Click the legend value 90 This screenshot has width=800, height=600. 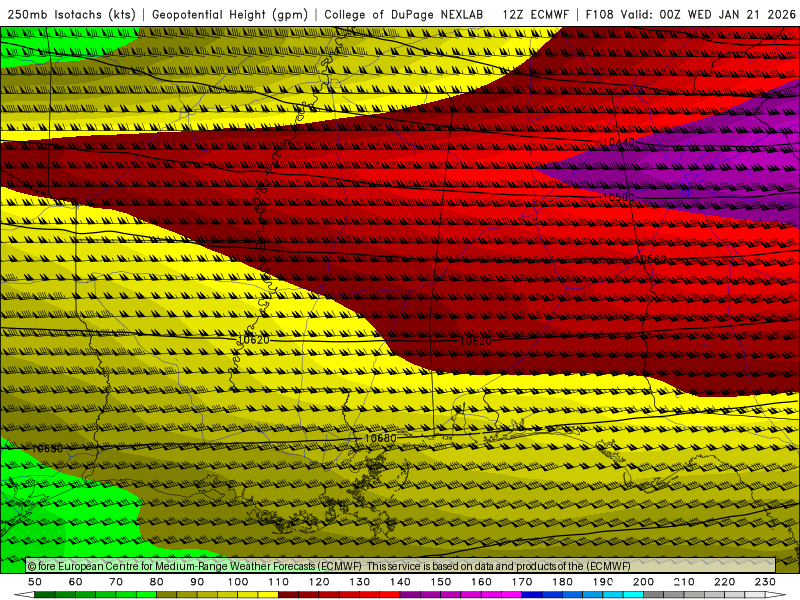pyautogui.click(x=197, y=582)
